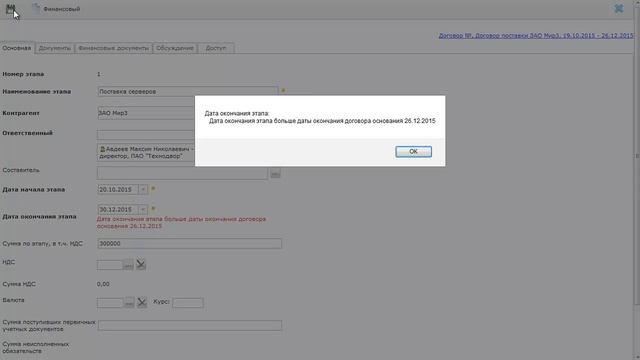The height and width of the screenshot is (360, 640).
Task: Click the red end-date validation error under Дата окончания этапа
Action: pyautogui.click(x=181, y=222)
